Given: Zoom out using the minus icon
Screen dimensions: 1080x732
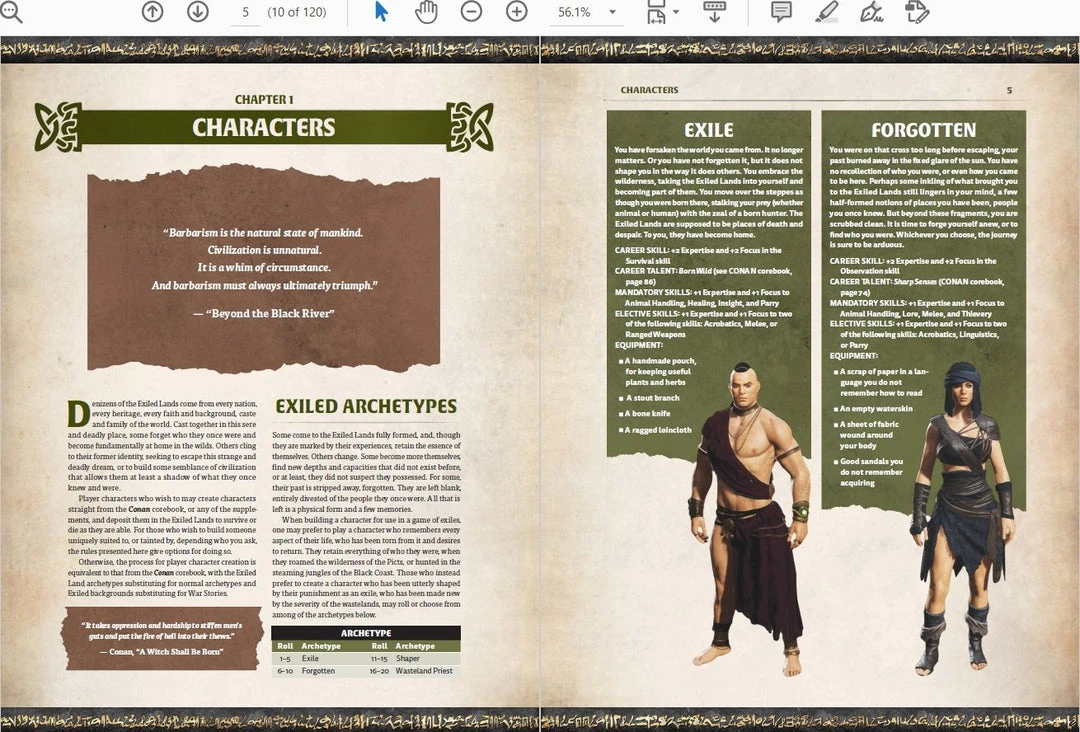Looking at the screenshot, I should click(x=470, y=13).
